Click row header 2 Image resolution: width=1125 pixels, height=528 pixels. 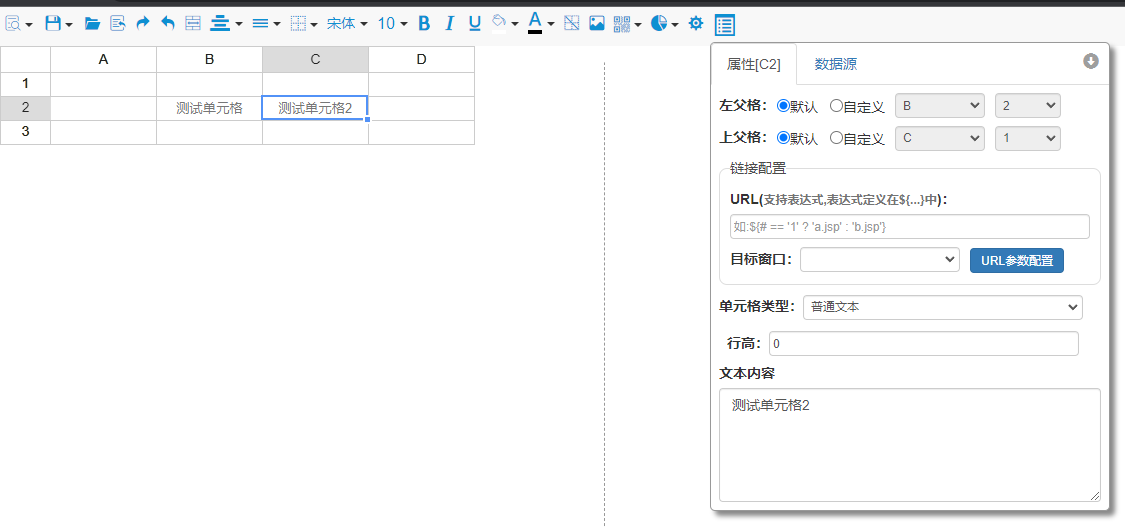[25, 108]
